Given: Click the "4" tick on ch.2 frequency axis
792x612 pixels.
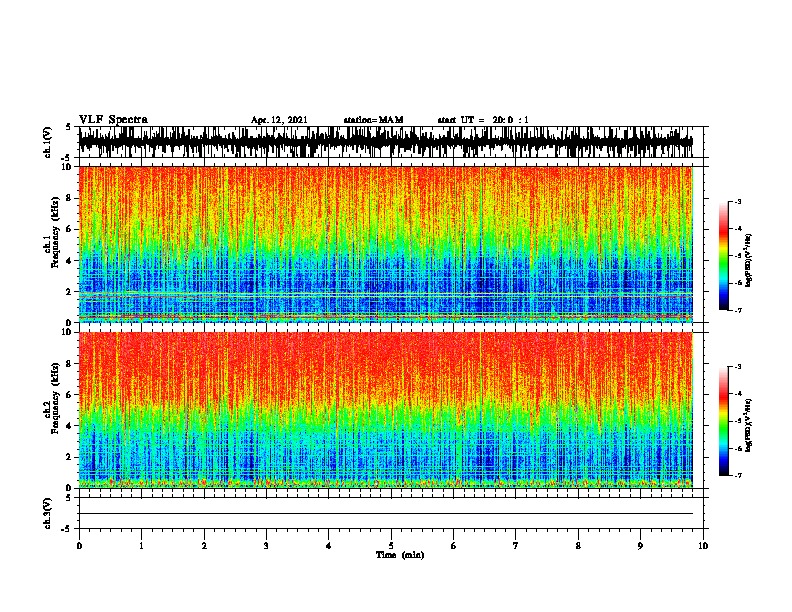Looking at the screenshot, I should 70,426.
